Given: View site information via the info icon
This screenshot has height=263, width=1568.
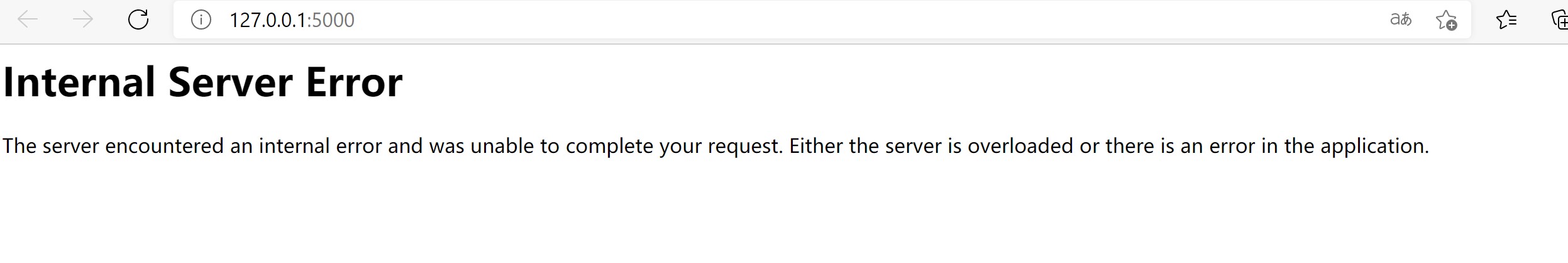Looking at the screenshot, I should 201,20.
